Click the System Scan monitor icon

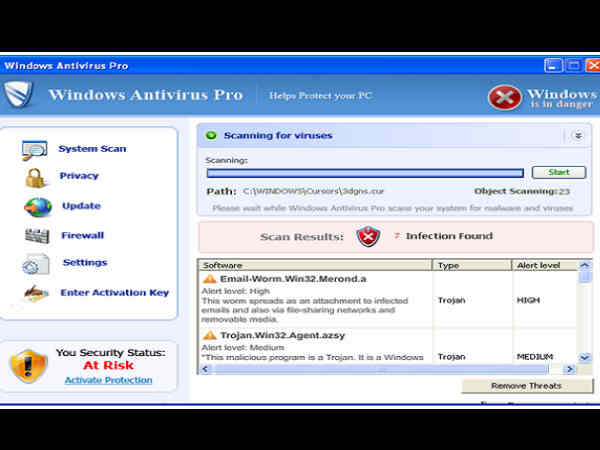pyautogui.click(x=34, y=150)
